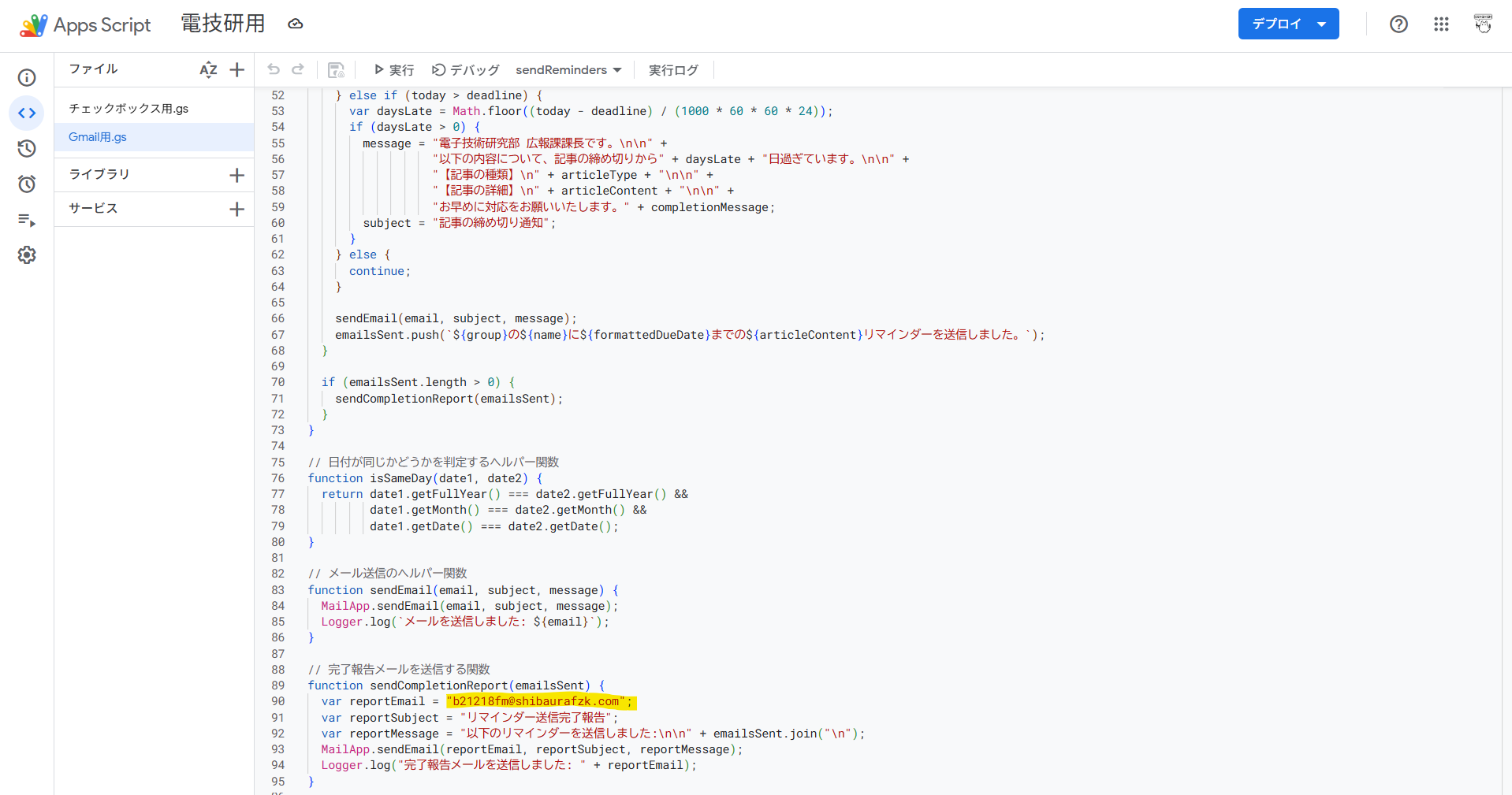1512x795 pixels.
Task: Sort files alphabetically with AZ icon
Action: [x=208, y=70]
